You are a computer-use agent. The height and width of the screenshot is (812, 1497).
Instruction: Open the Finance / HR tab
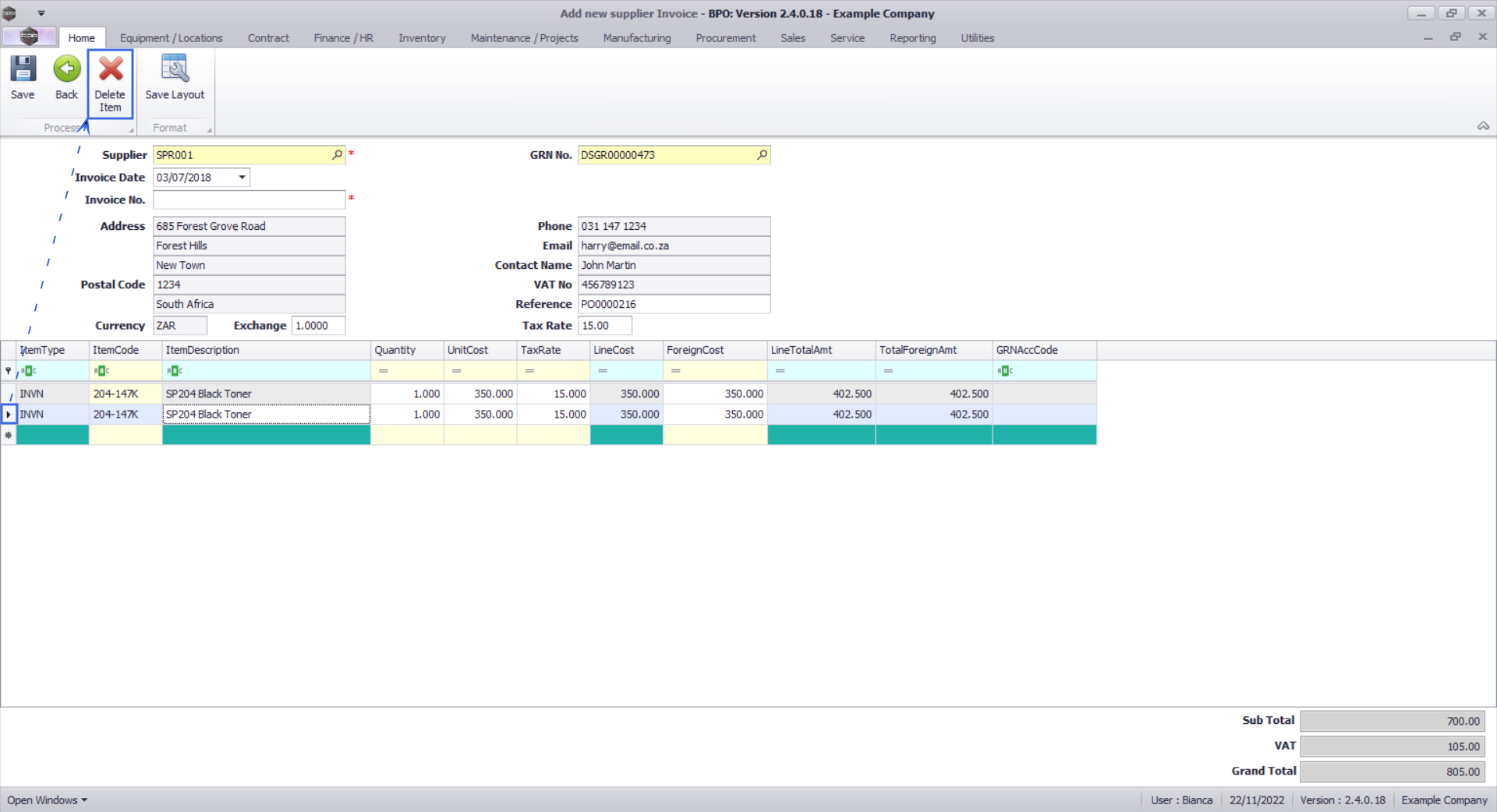coord(344,37)
